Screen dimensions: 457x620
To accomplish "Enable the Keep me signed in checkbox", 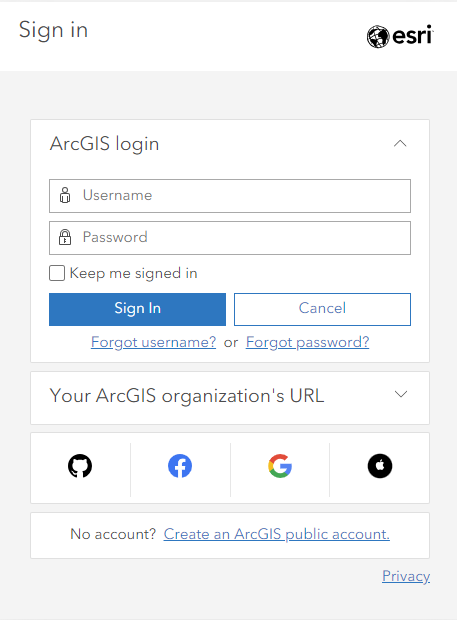I will pyautogui.click(x=57, y=273).
